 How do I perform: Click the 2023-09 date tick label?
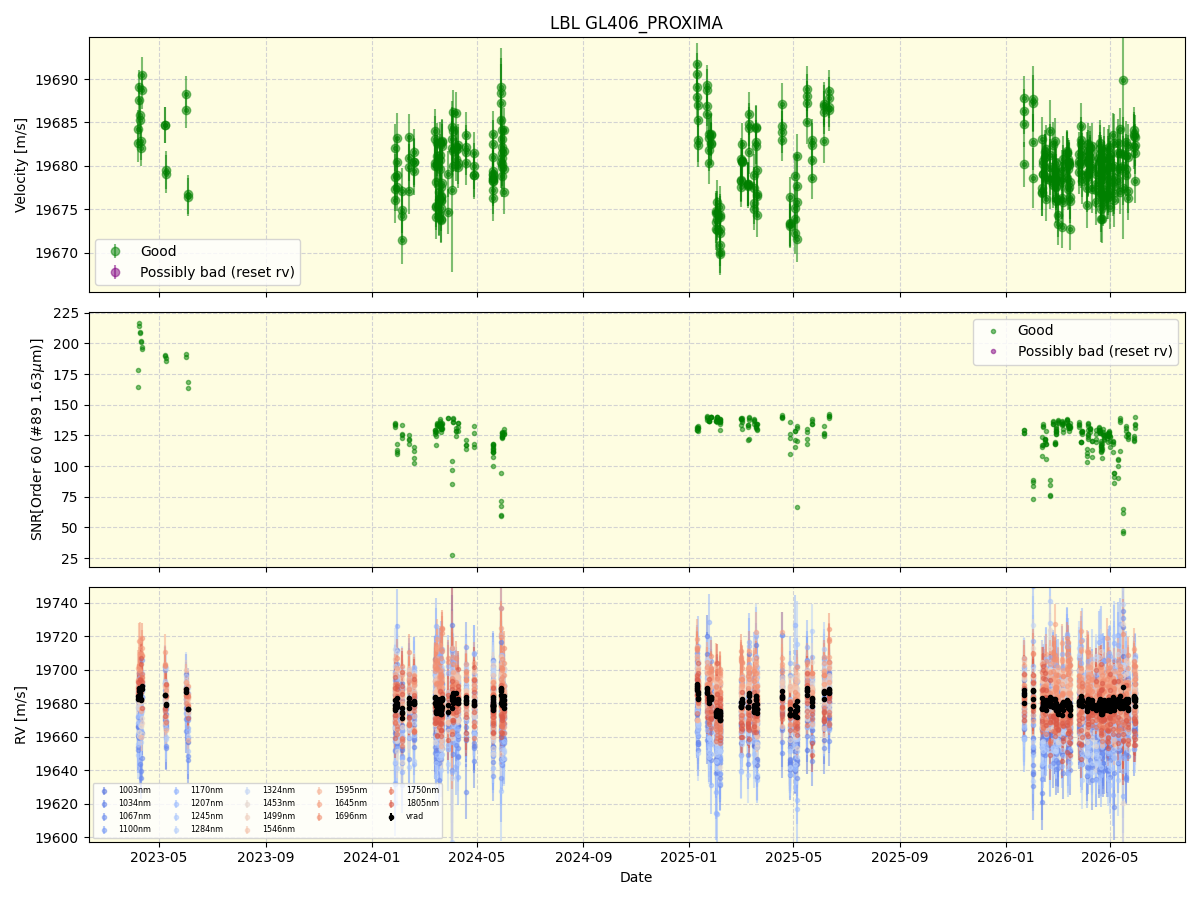click(x=266, y=857)
